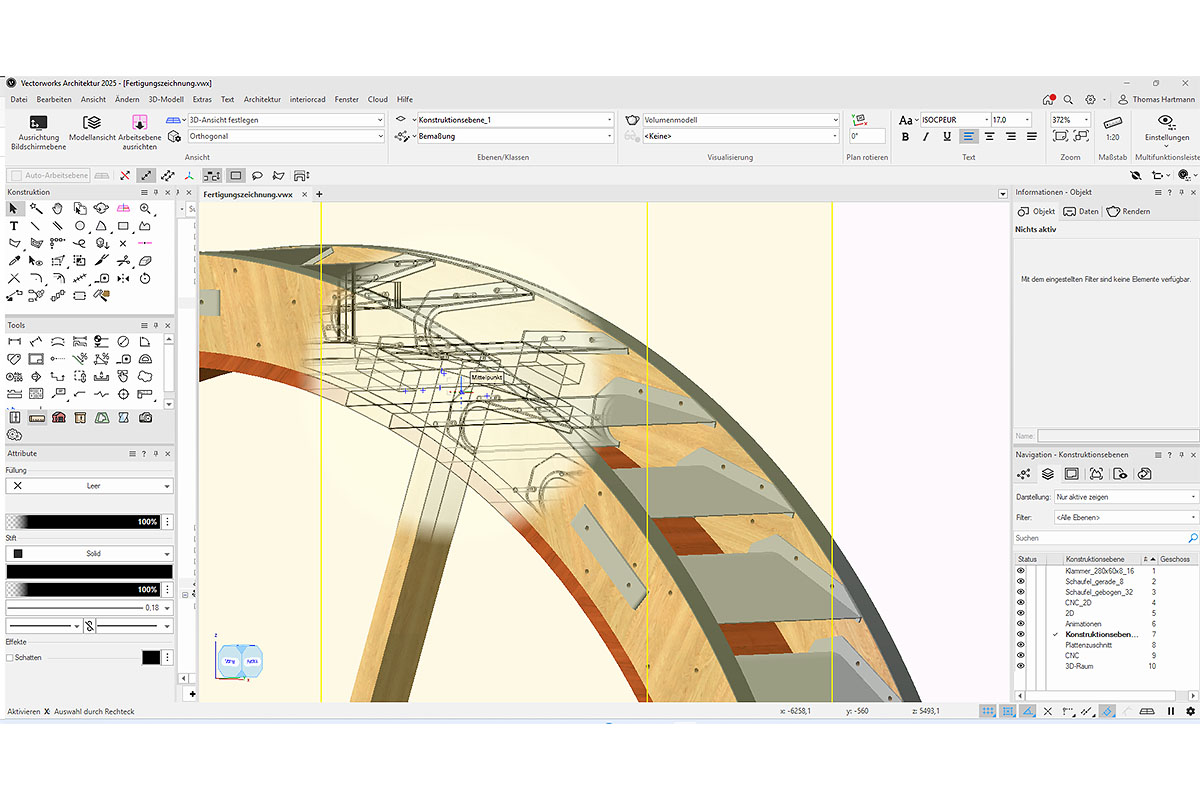Toggle visibility of the CNC_2D layer
This screenshot has height=800, width=1200.
click(1021, 603)
